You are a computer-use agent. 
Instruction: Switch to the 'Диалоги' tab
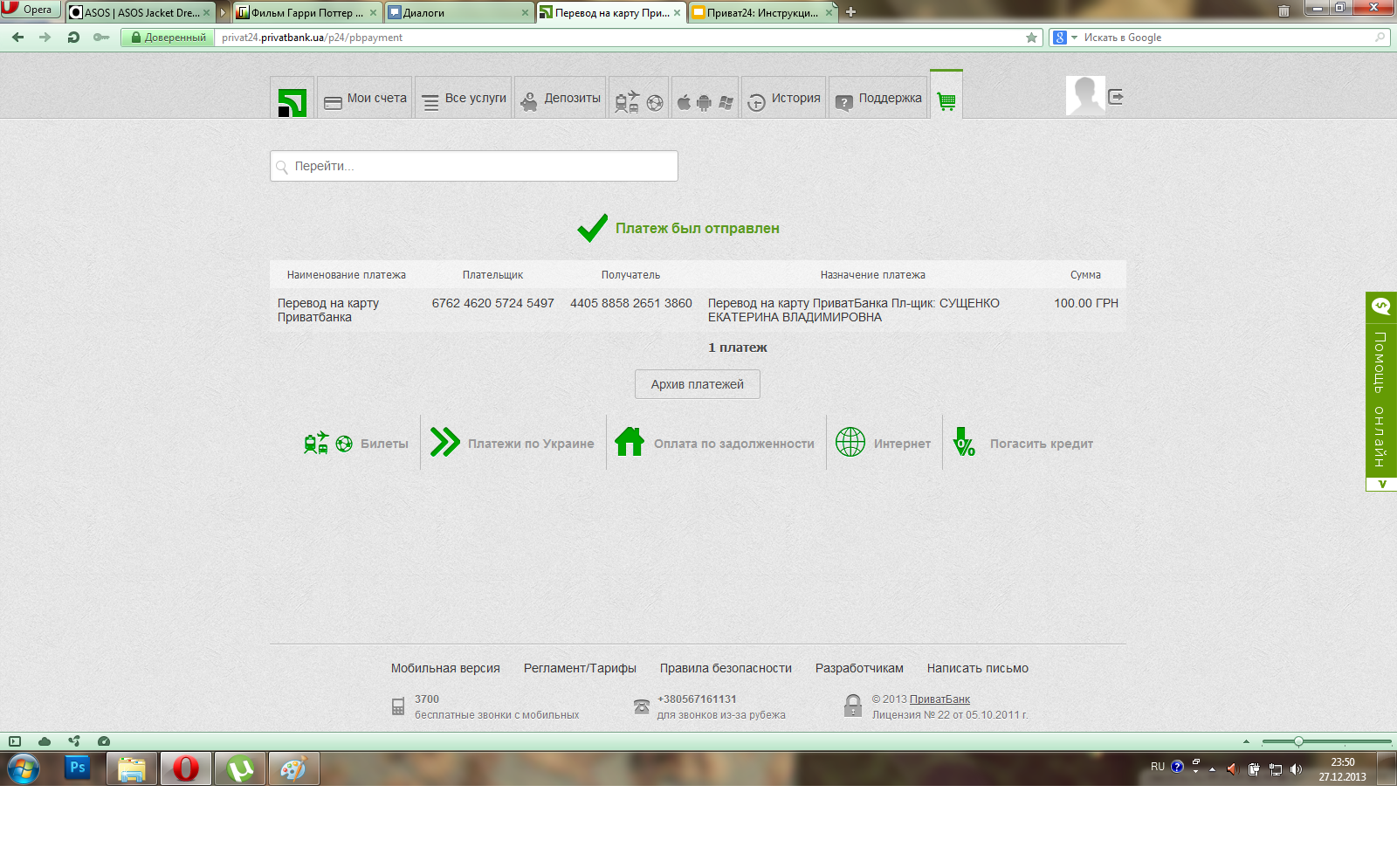458,12
